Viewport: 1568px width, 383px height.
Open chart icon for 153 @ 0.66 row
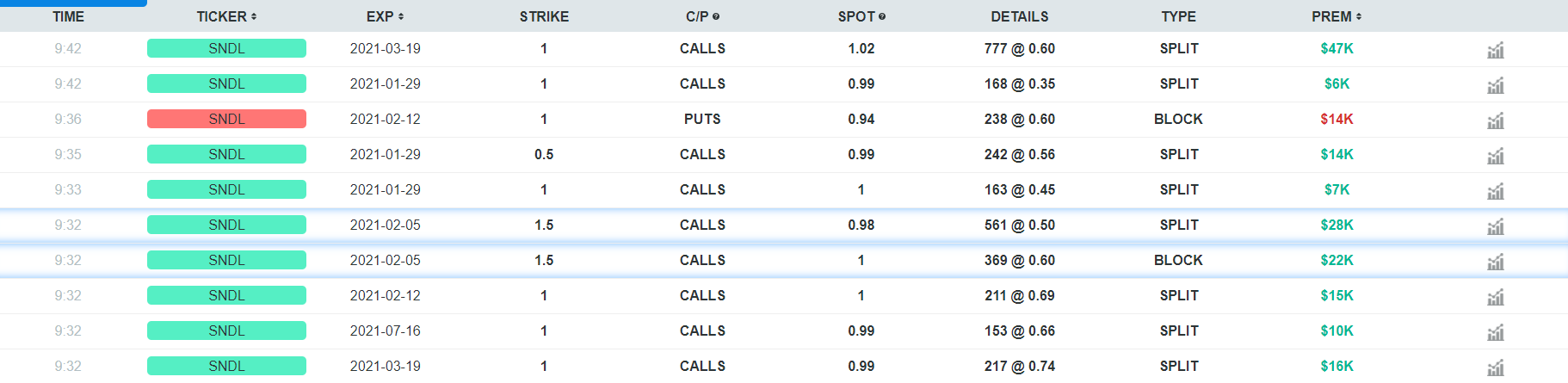1496,332
